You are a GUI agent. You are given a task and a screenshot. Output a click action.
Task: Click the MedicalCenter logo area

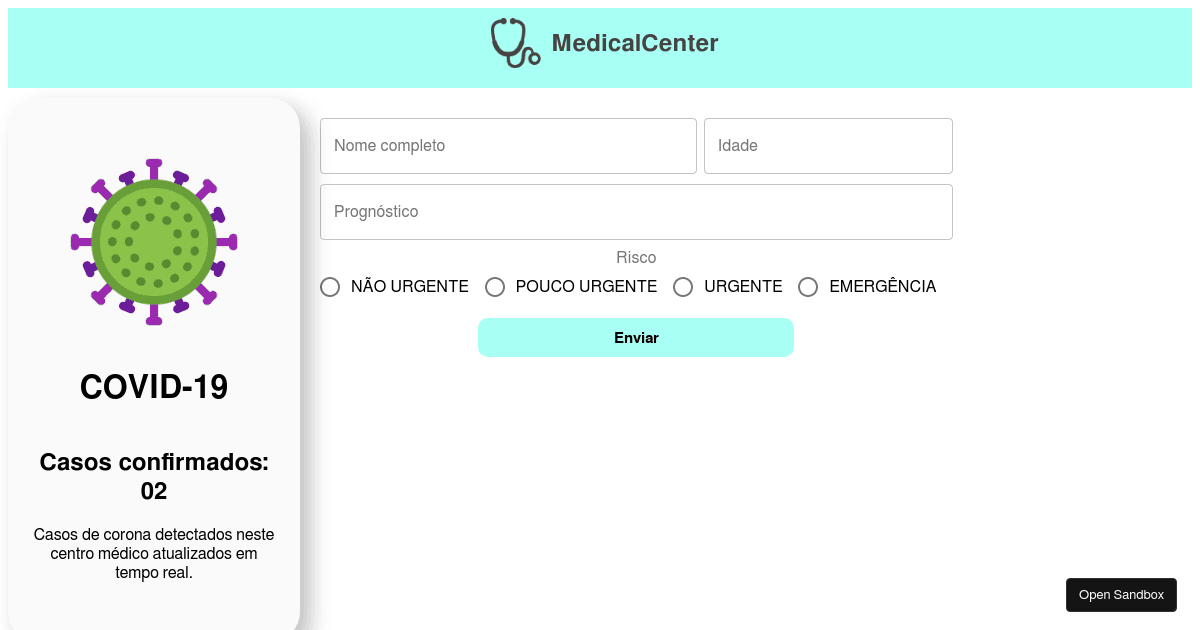pos(603,43)
